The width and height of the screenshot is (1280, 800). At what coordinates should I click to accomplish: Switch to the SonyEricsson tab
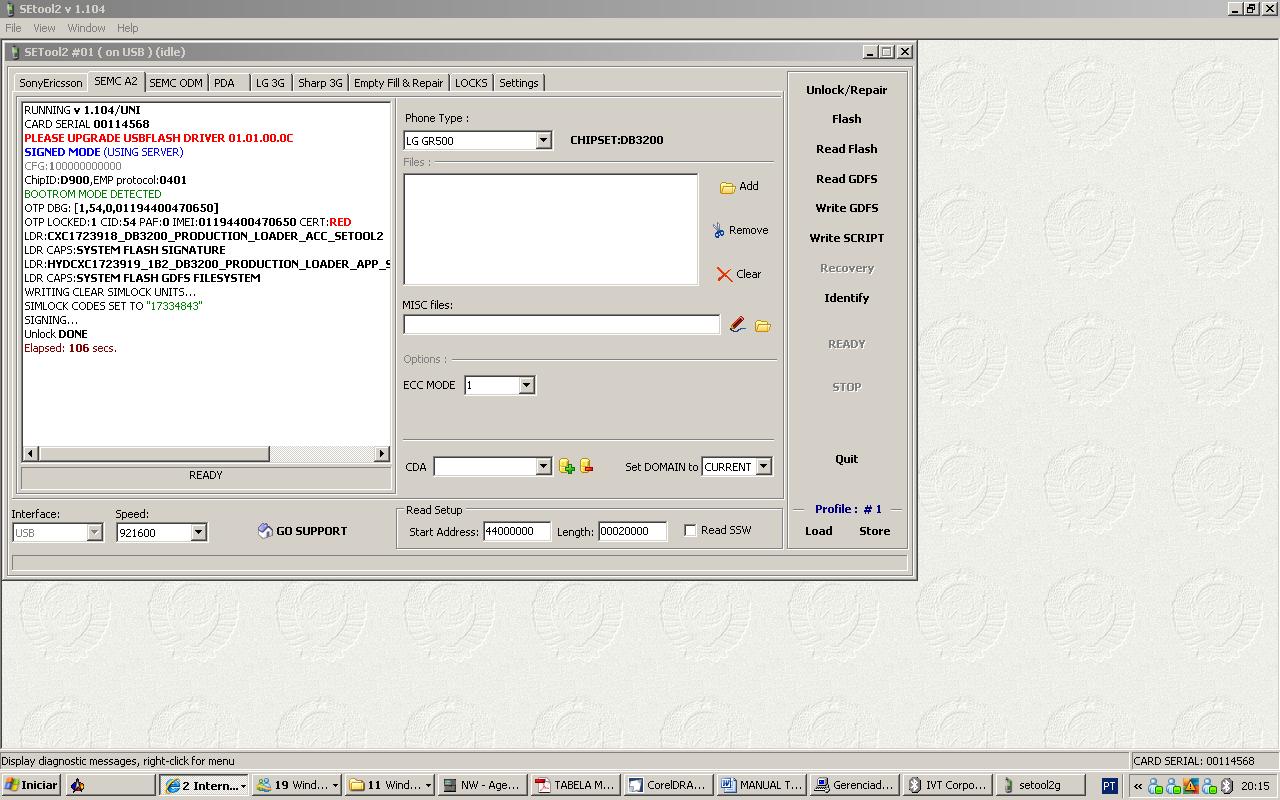(51, 83)
